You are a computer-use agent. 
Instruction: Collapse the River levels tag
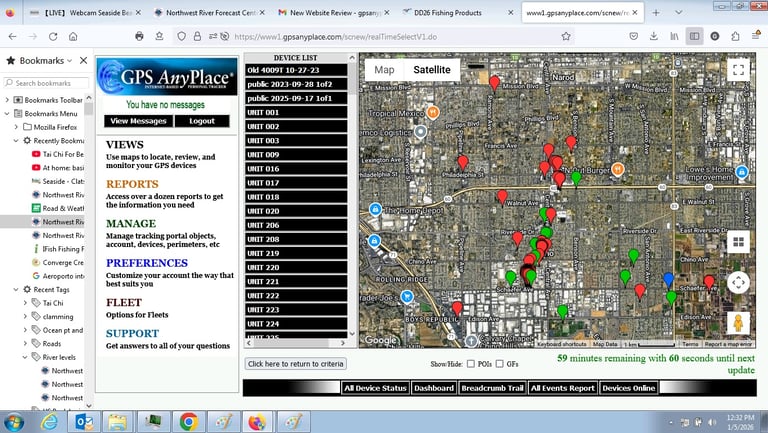[x=25, y=357]
